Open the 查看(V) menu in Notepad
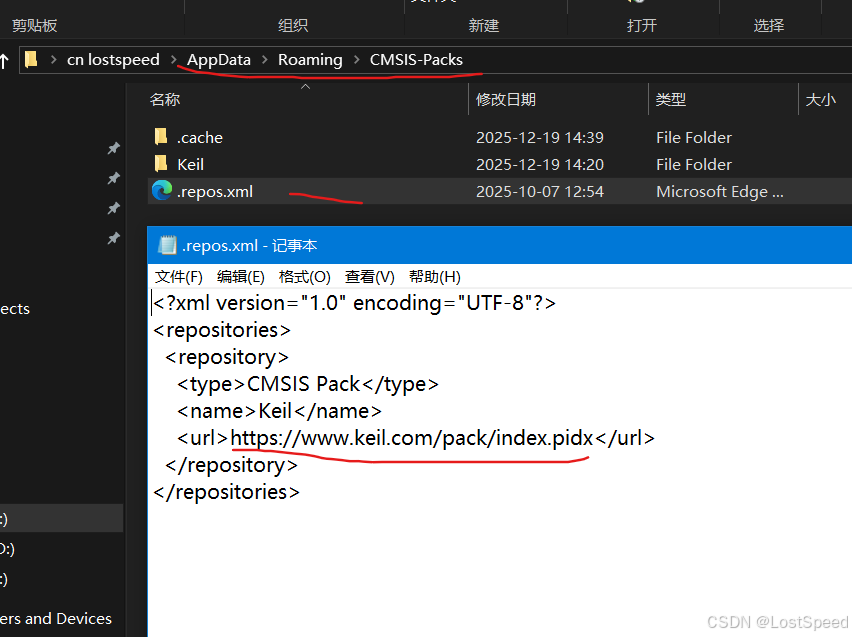This screenshot has height=637, width=852. click(x=369, y=277)
